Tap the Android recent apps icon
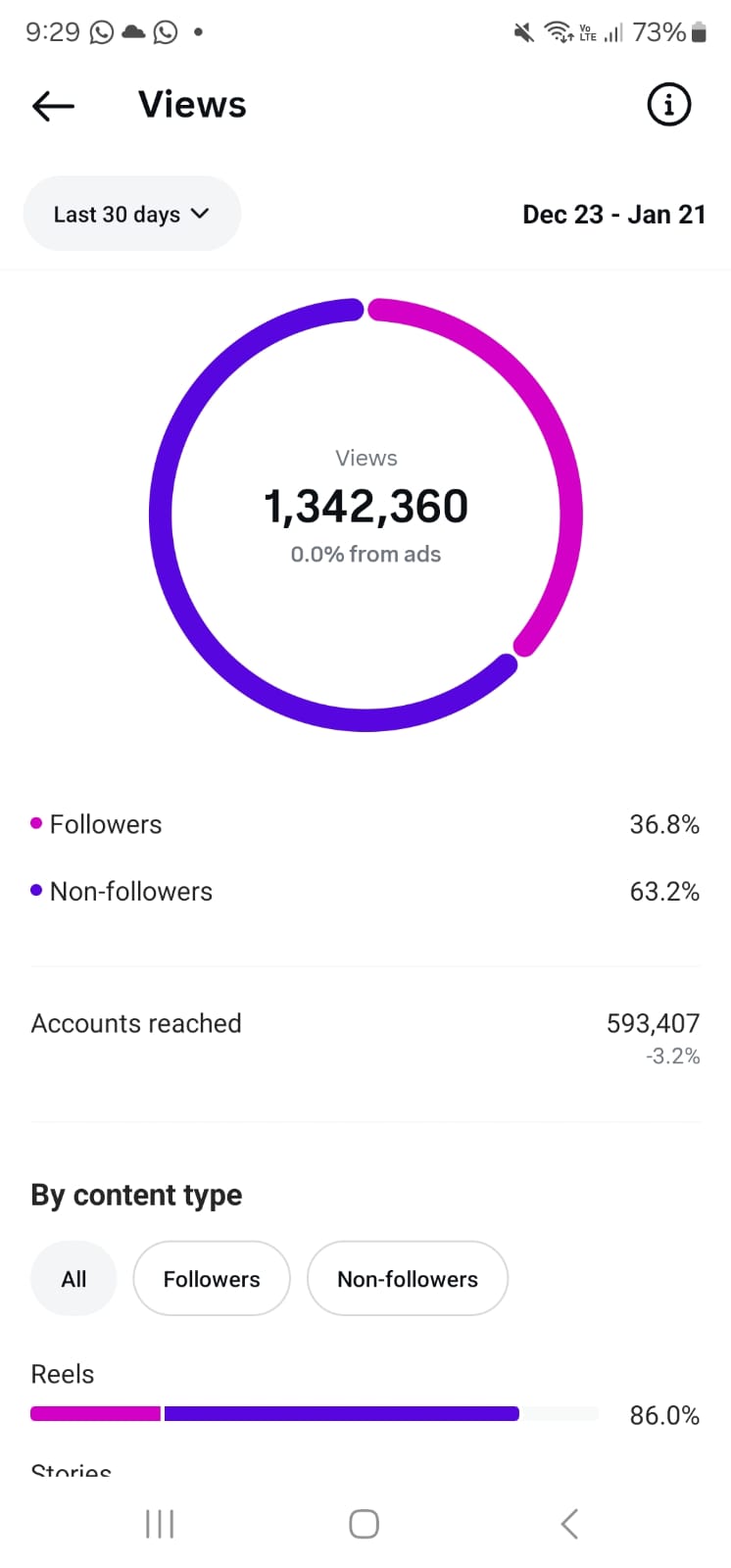Image resolution: width=731 pixels, height=1568 pixels. point(160,1524)
